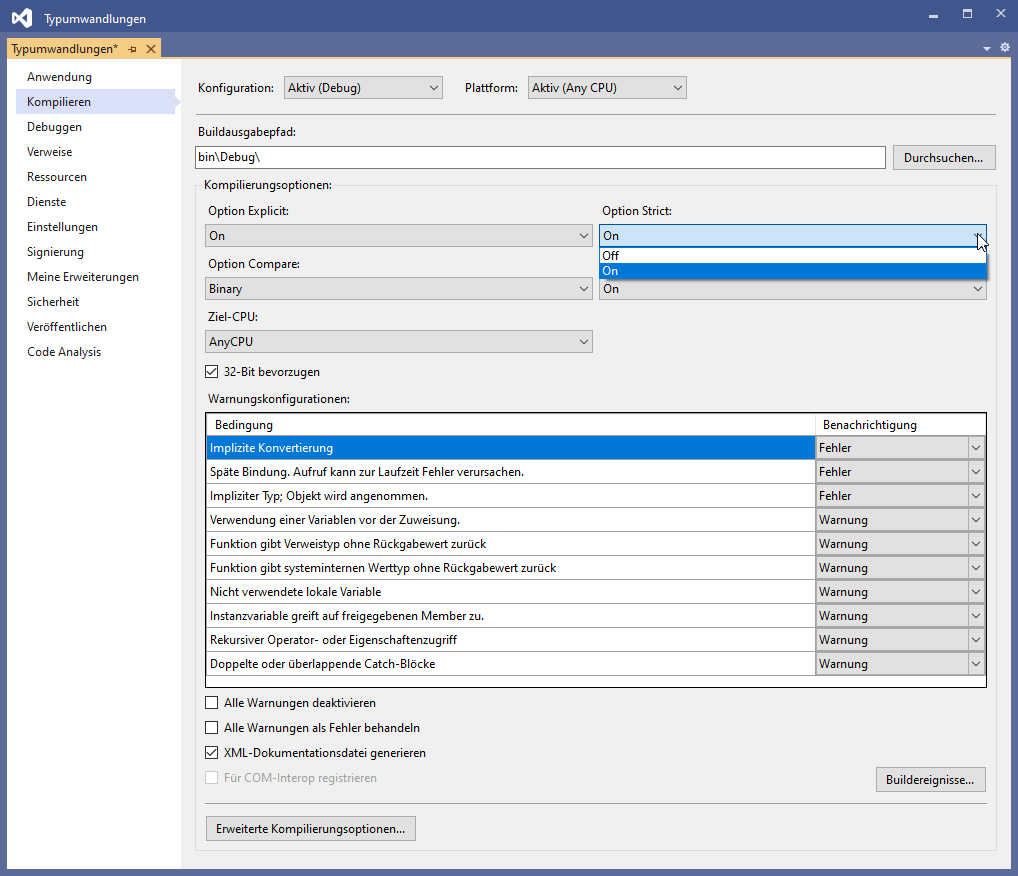
Task: Open the Konfiguration dropdown
Action: pyautogui.click(x=363, y=88)
